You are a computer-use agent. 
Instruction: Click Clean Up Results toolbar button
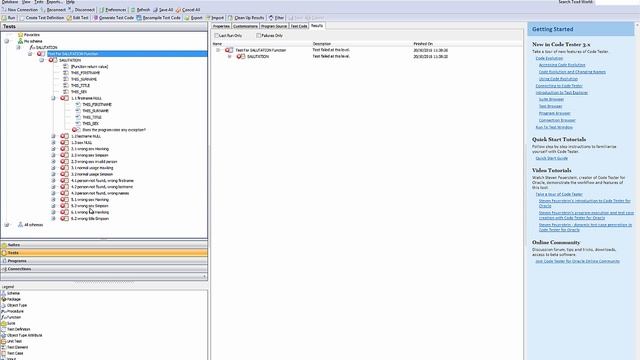click(x=246, y=18)
